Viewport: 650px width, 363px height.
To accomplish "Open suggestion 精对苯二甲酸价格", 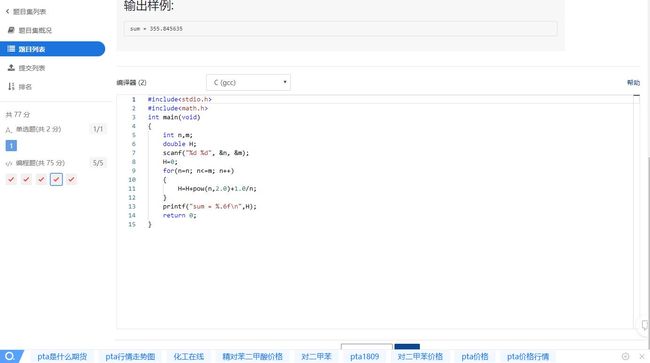I will pos(252,356).
